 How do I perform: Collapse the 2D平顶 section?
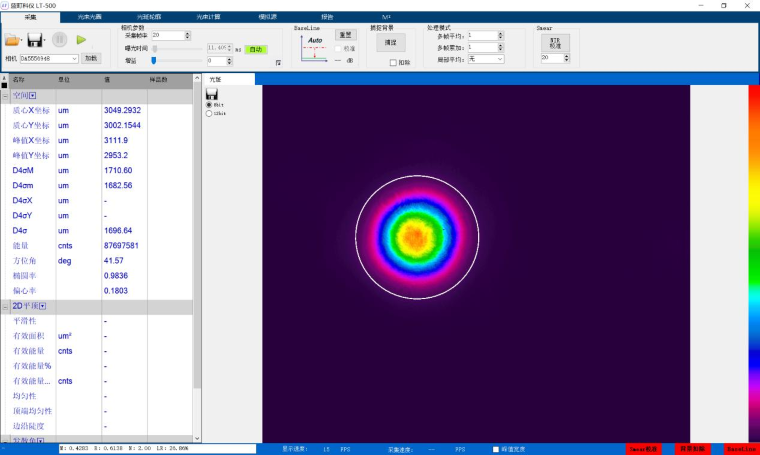click(x=5, y=306)
